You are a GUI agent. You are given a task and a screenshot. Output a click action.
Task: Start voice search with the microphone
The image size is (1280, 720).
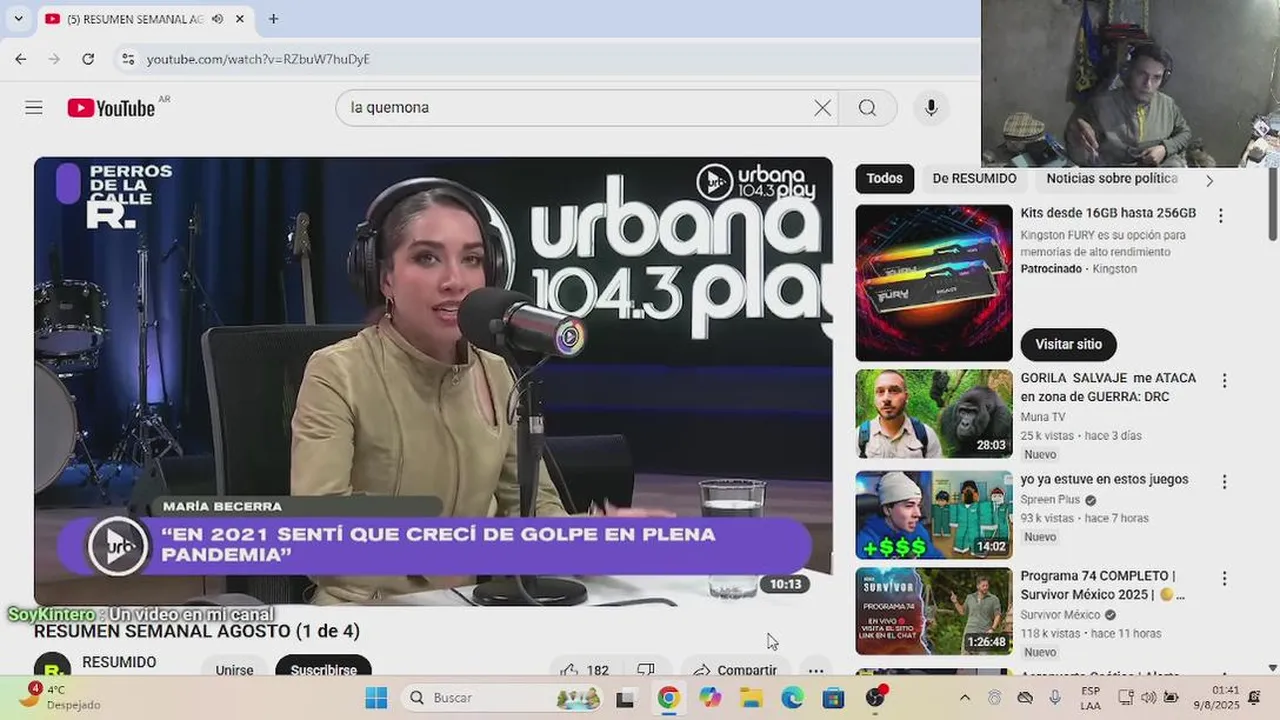click(x=931, y=108)
